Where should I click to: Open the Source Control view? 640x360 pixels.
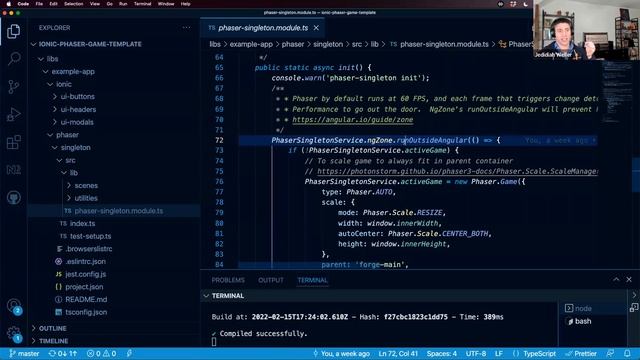[13, 87]
